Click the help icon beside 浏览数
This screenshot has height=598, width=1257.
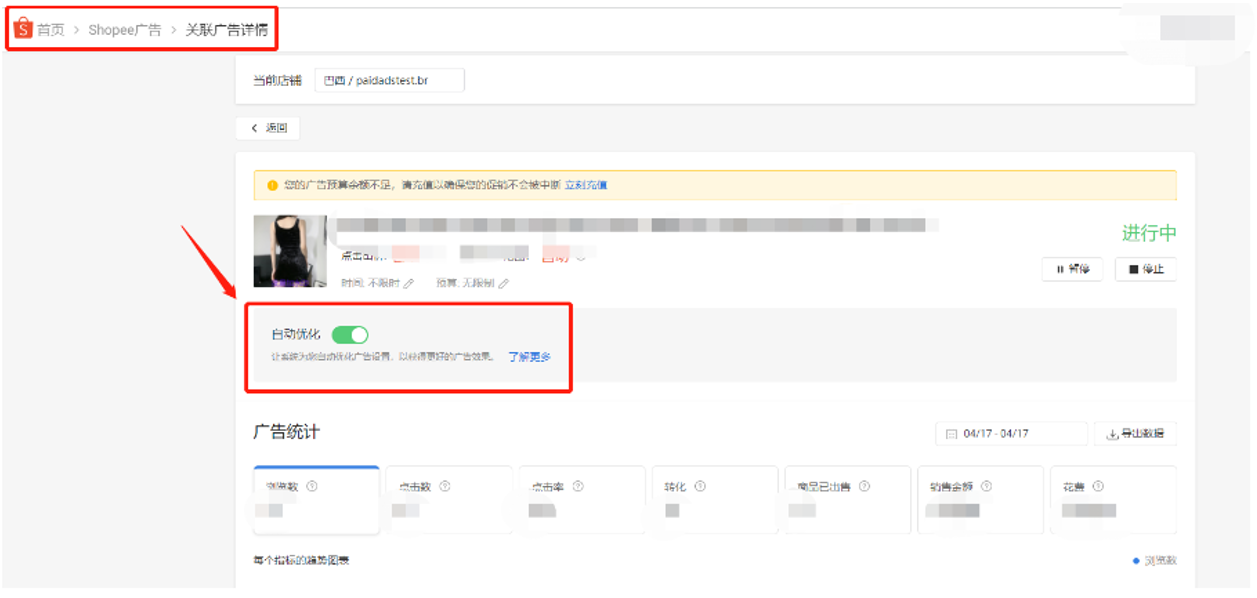312,487
